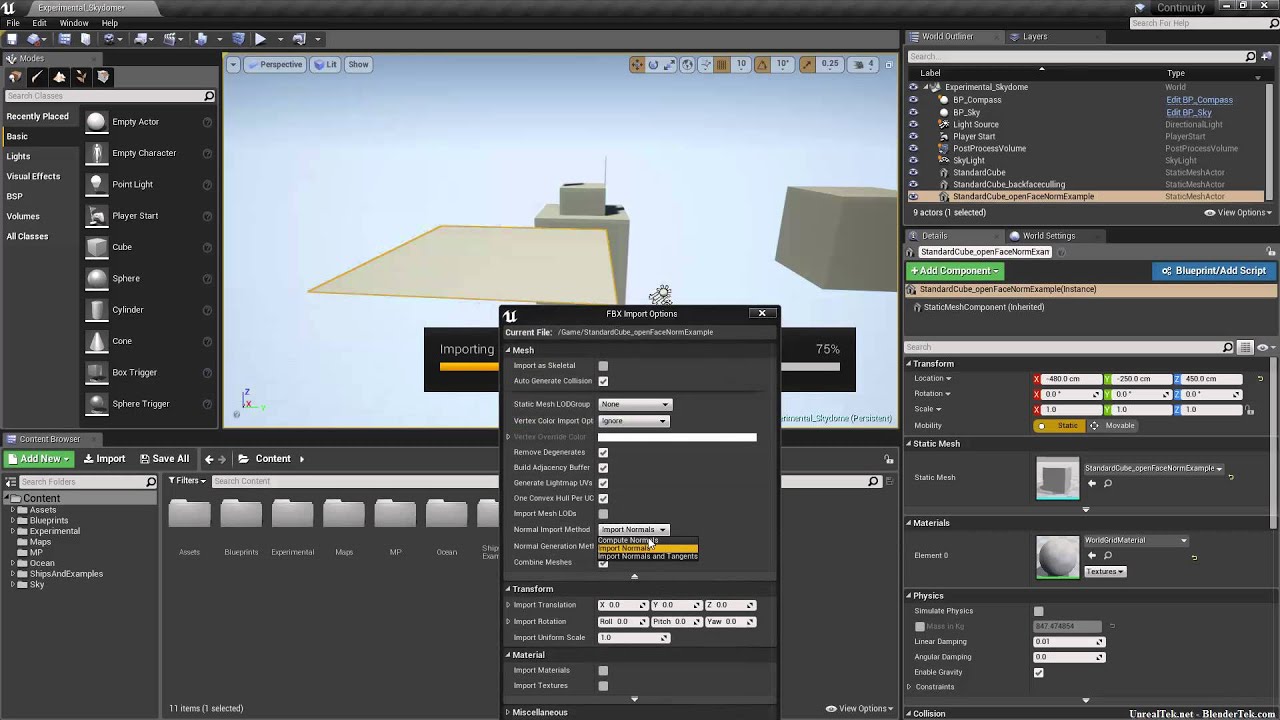Select the Movable mobility button

coord(1112,426)
